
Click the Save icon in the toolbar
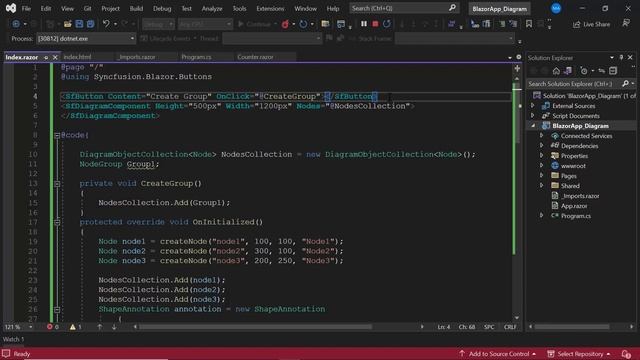click(79, 24)
